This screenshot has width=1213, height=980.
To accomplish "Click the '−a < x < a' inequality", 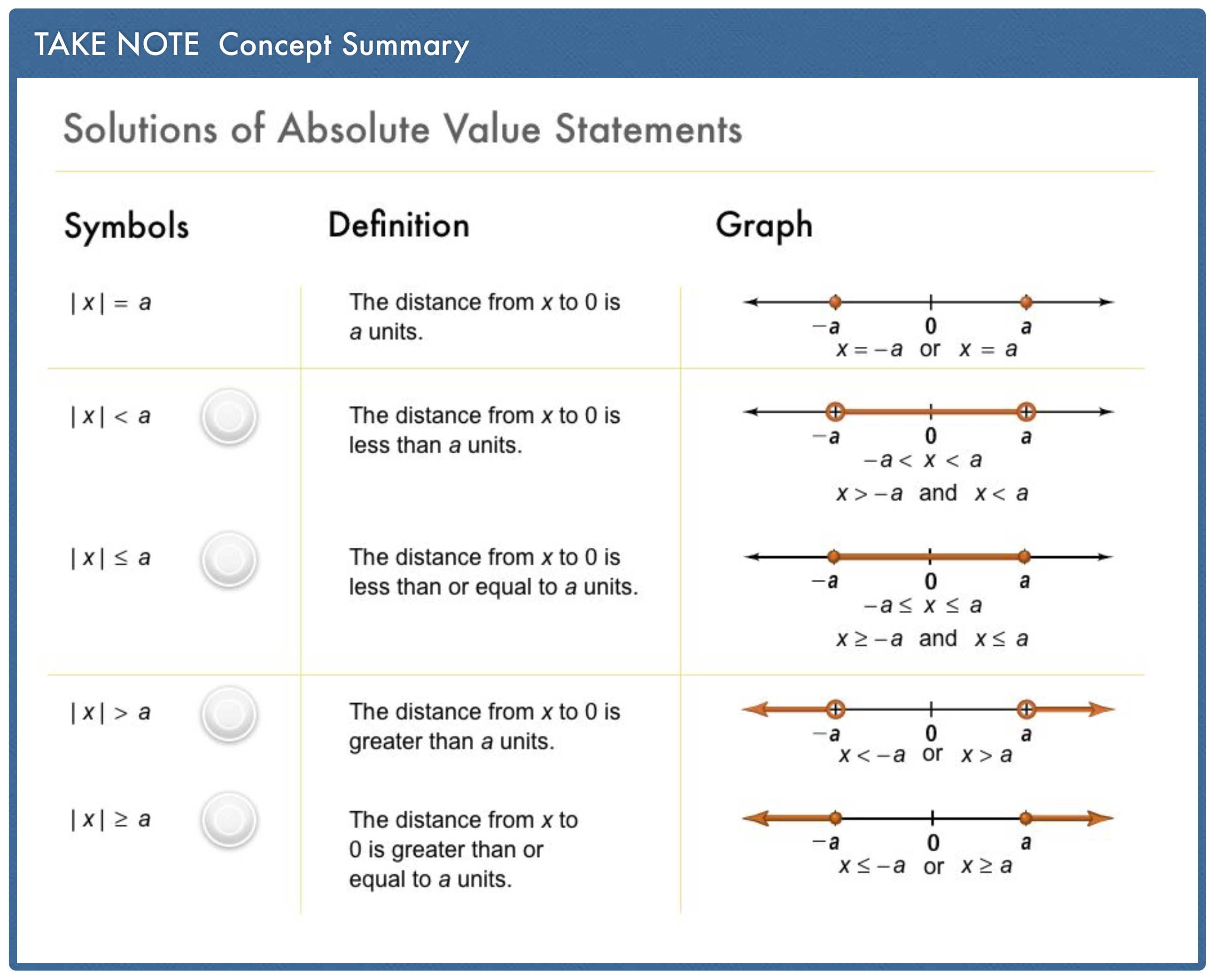I will pos(922,460).
